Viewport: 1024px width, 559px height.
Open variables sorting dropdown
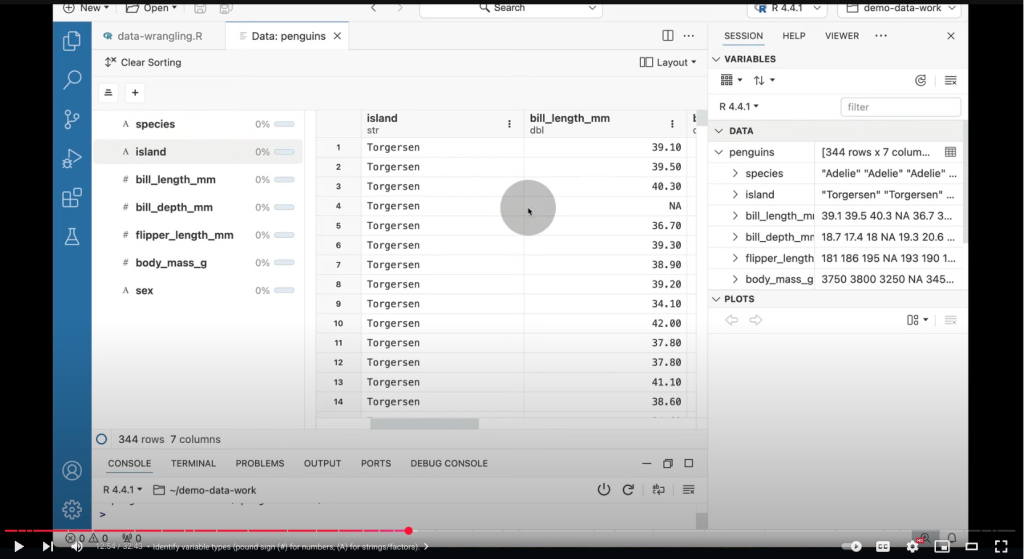click(764, 80)
